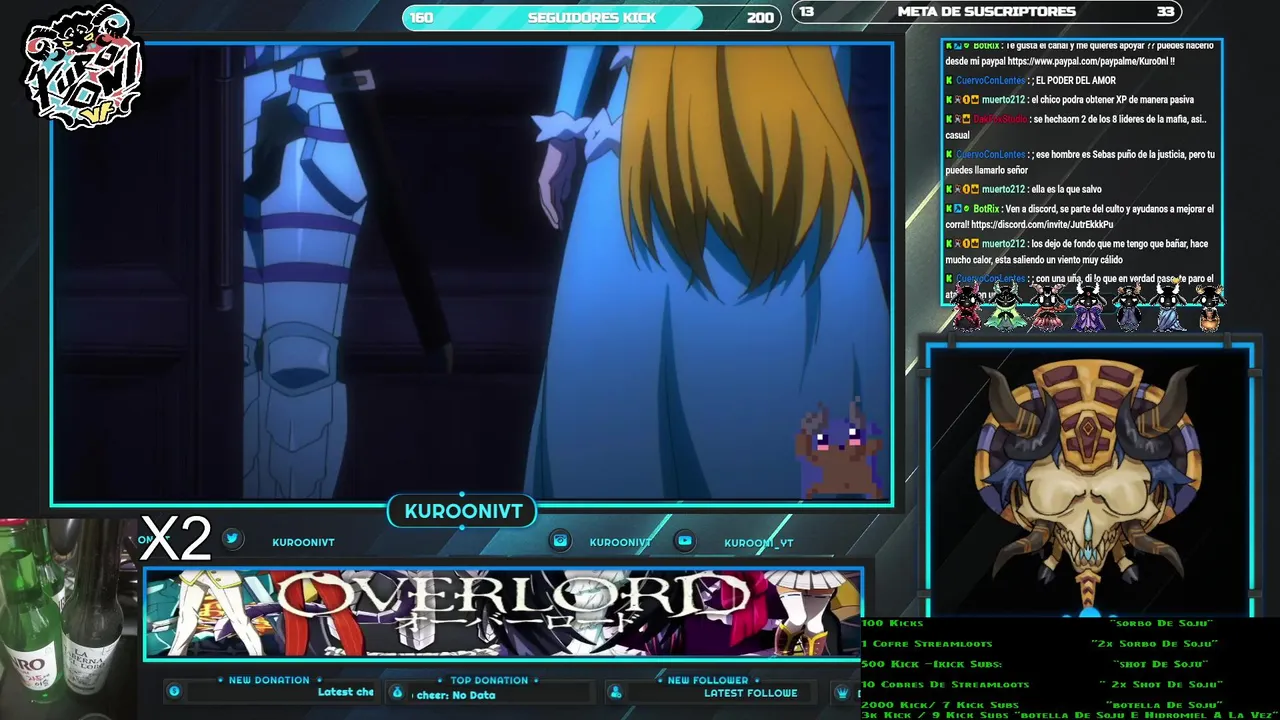Click the current subscriber count 13
Image resolution: width=1280 pixels, height=720 pixels.
point(807,12)
